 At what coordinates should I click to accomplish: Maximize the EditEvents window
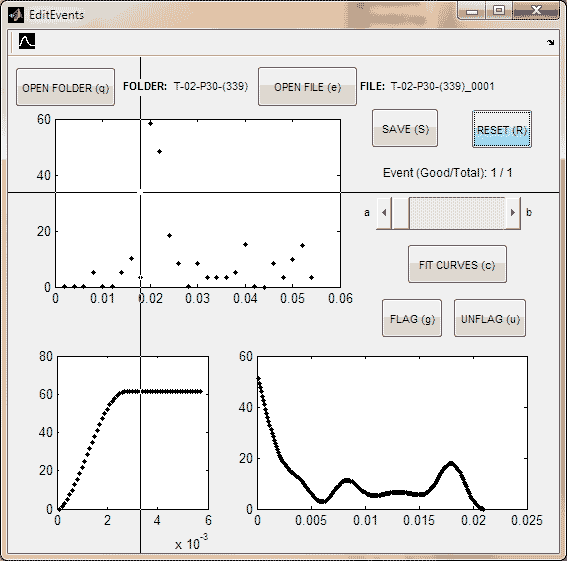point(499,10)
